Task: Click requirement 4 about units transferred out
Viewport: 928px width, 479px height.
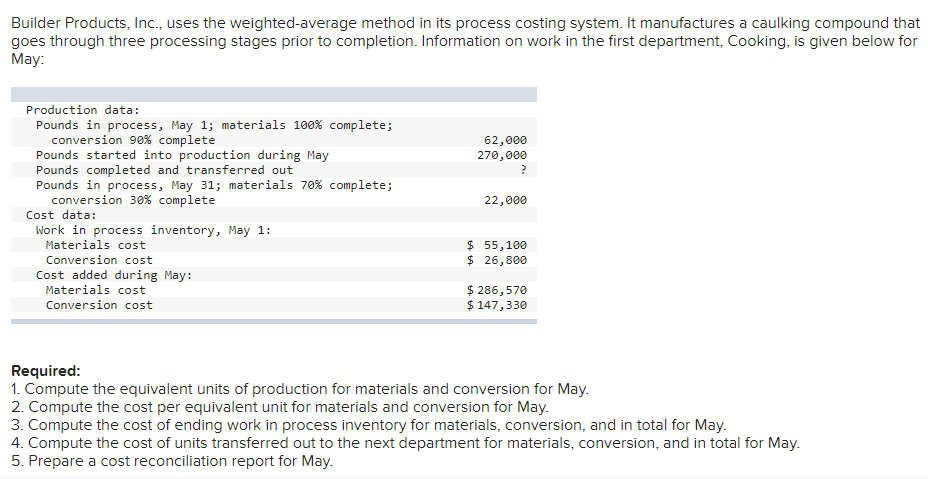Action: click(x=405, y=443)
